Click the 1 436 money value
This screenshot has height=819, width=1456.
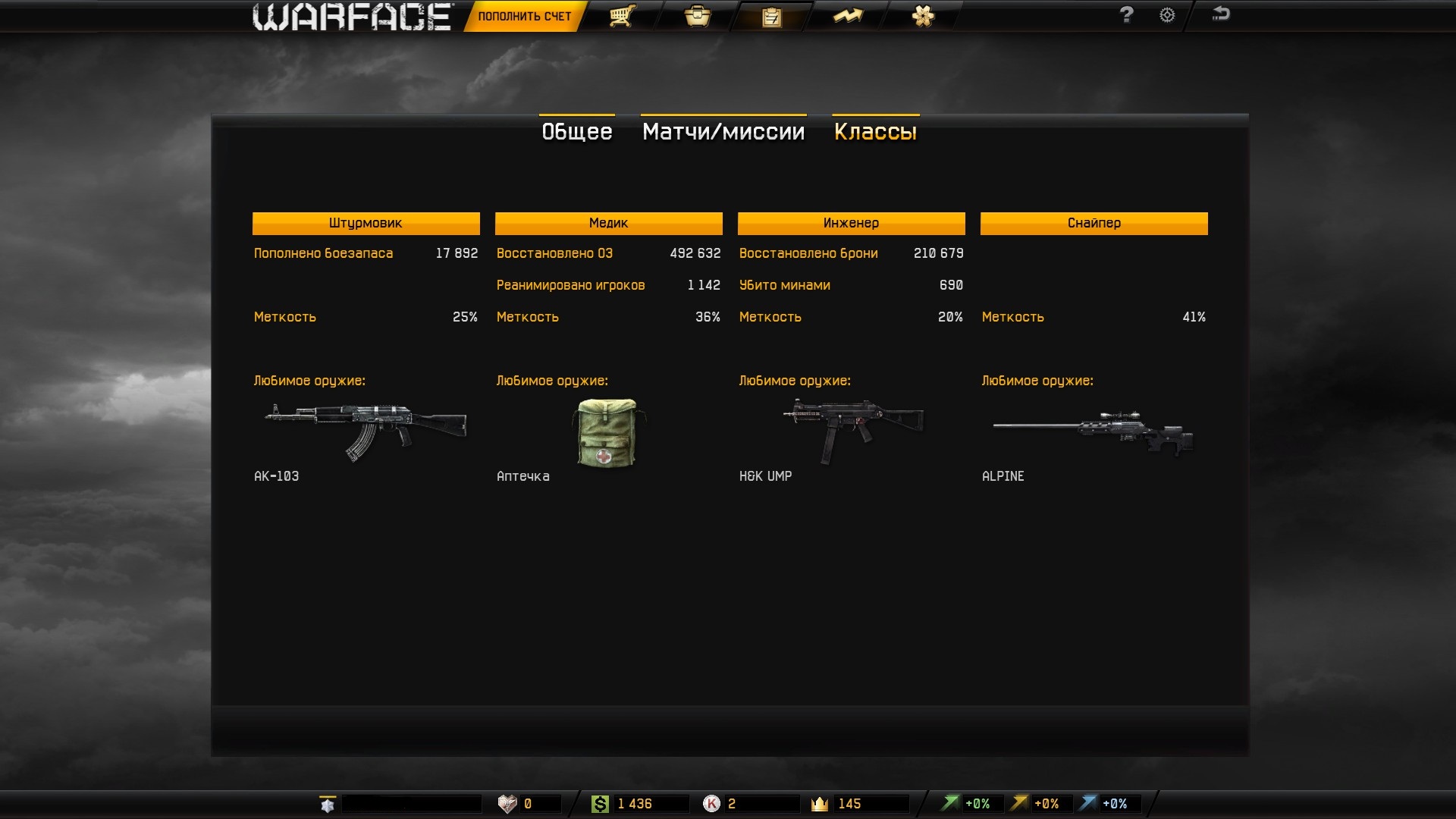635,804
